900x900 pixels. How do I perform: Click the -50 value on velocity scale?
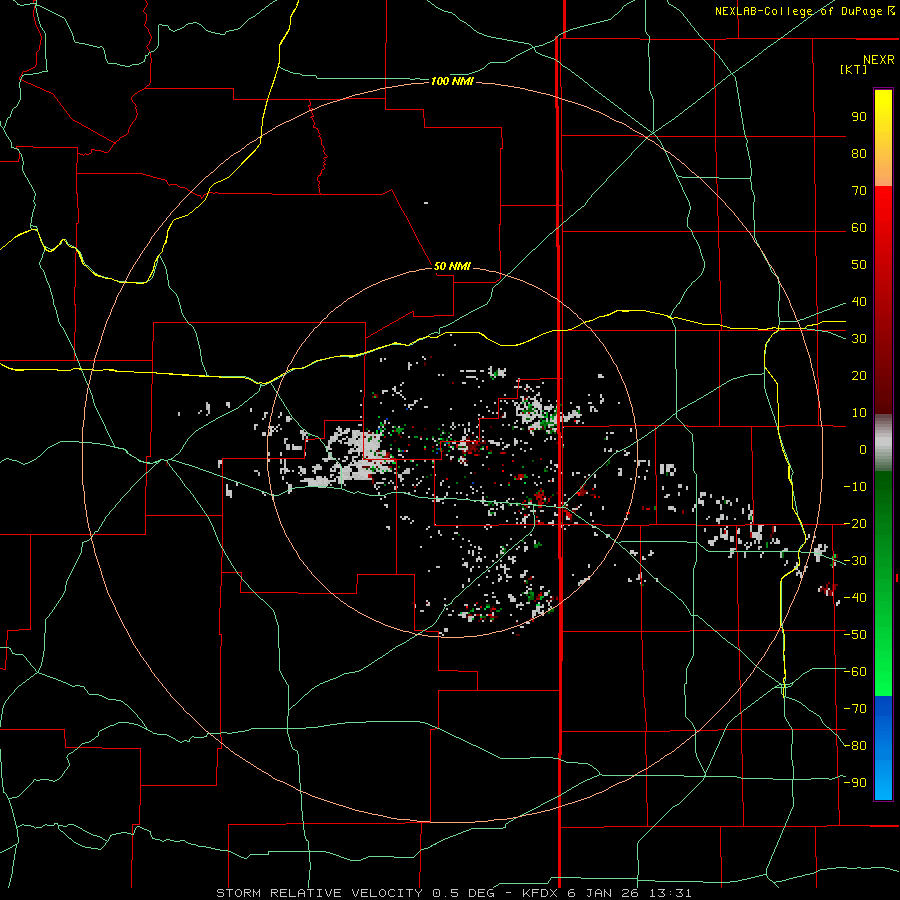click(855, 635)
